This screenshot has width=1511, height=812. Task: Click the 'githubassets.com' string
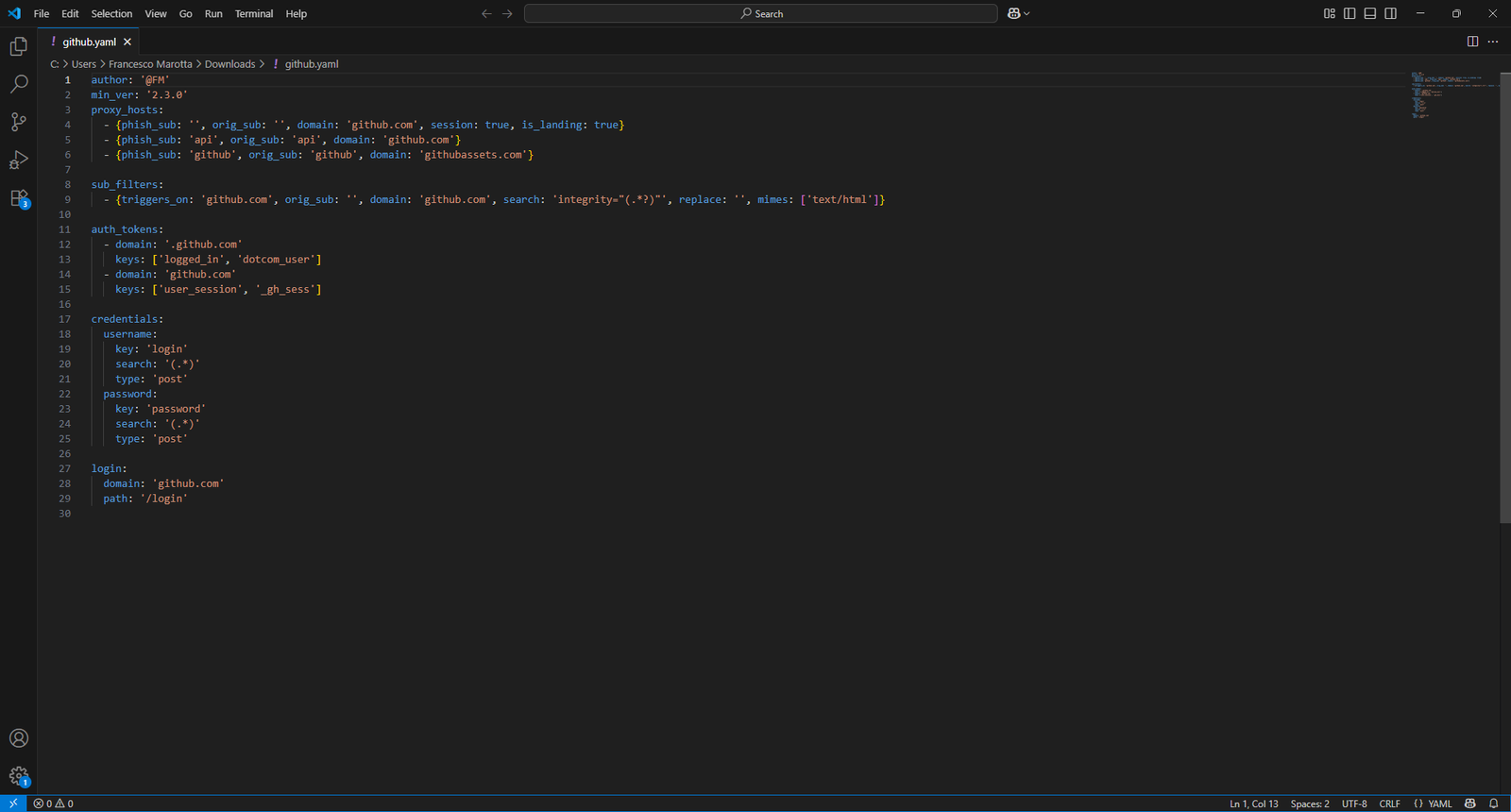(473, 155)
